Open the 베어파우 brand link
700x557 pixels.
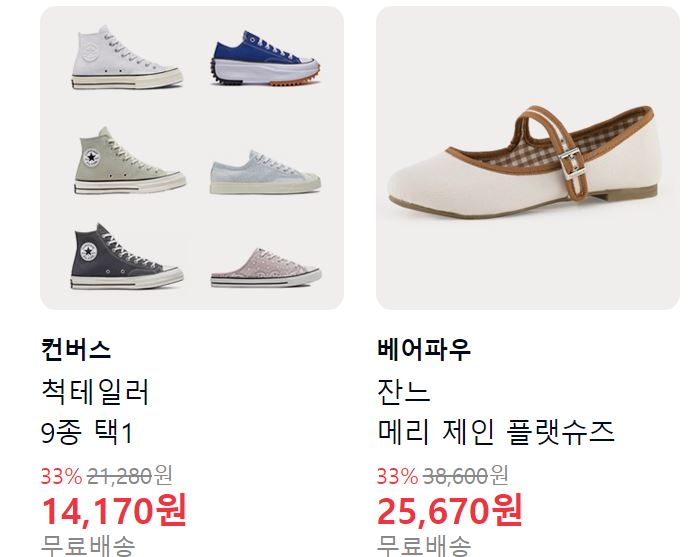pyautogui.click(x=424, y=349)
